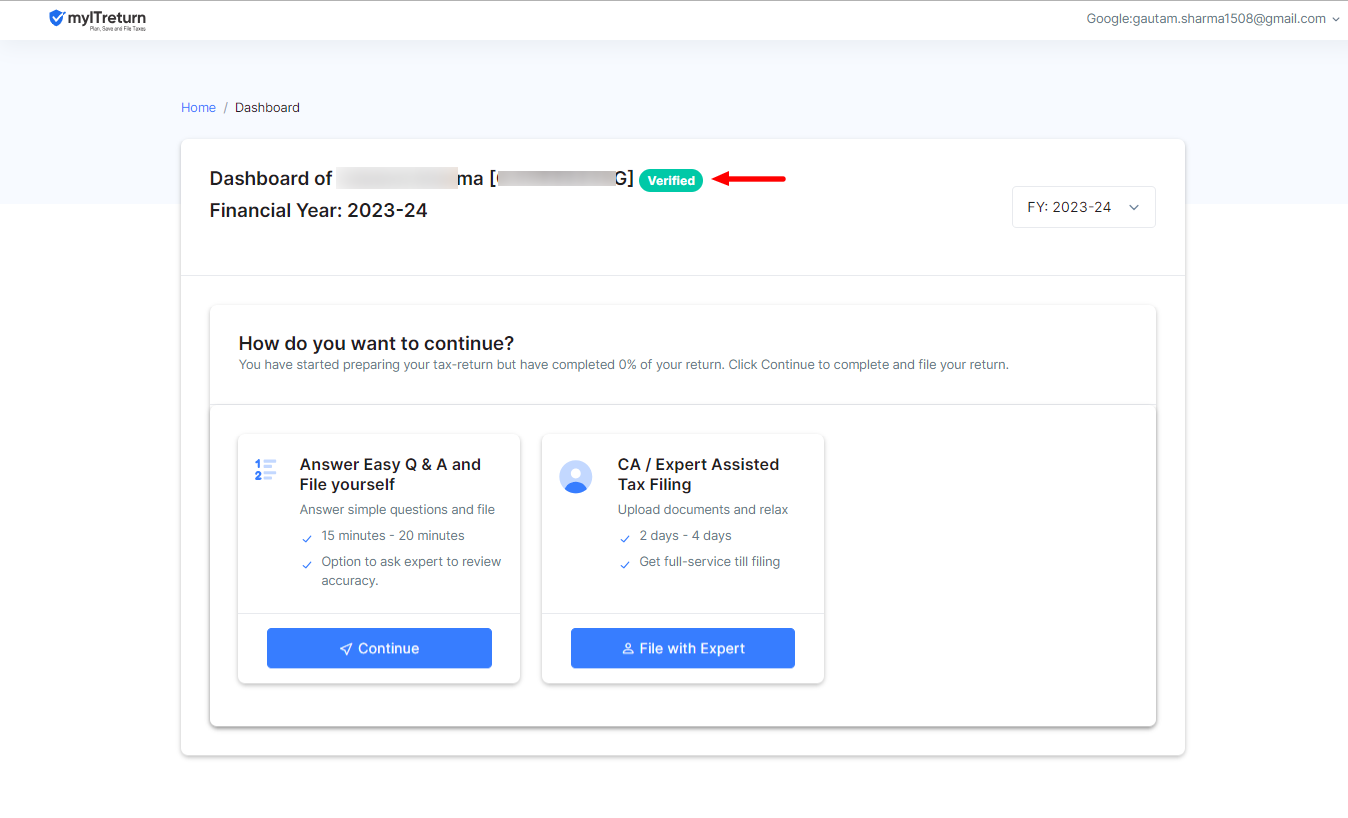Click Continue to file yourself

379,648
